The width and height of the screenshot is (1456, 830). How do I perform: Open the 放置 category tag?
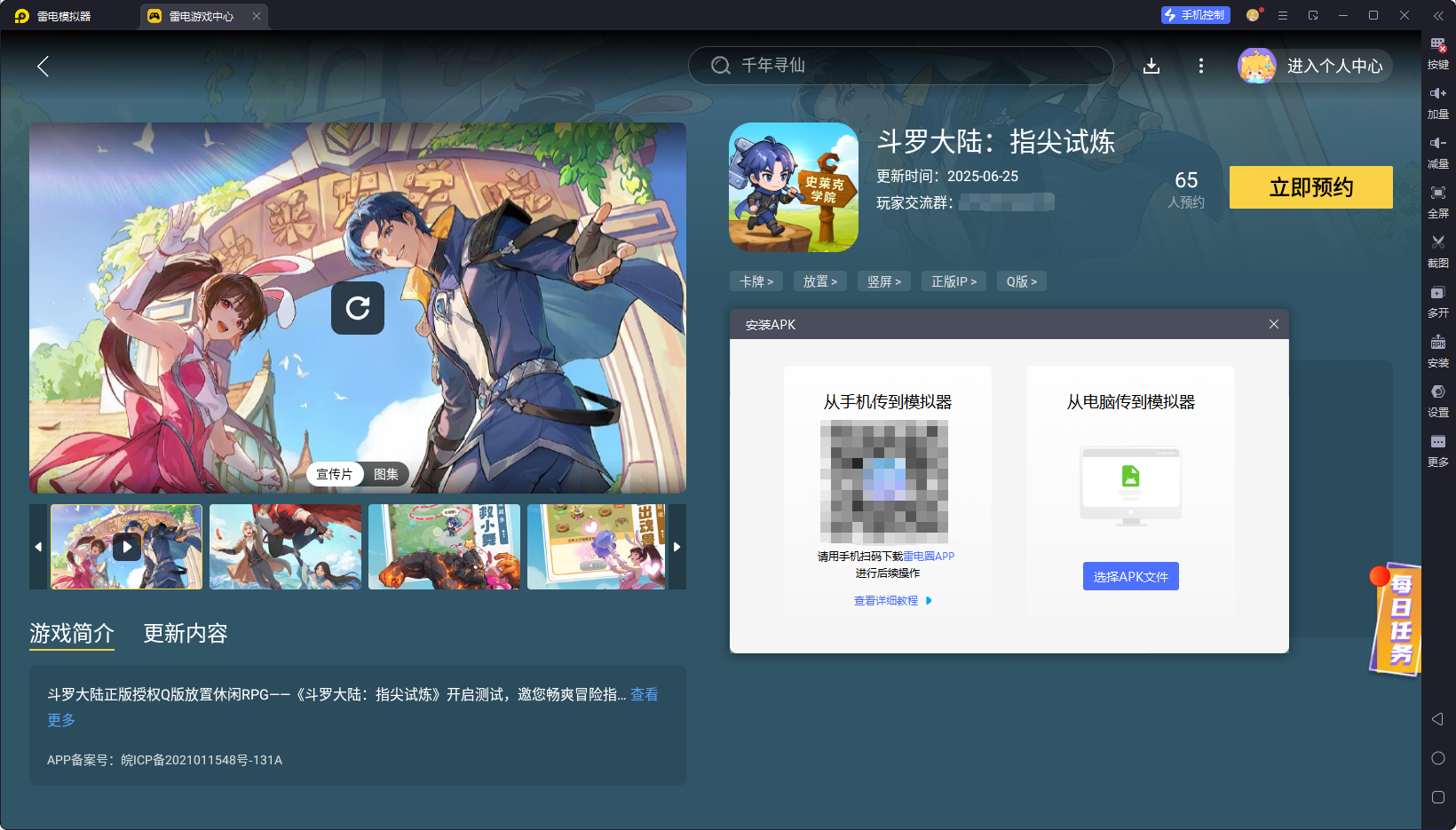[820, 281]
